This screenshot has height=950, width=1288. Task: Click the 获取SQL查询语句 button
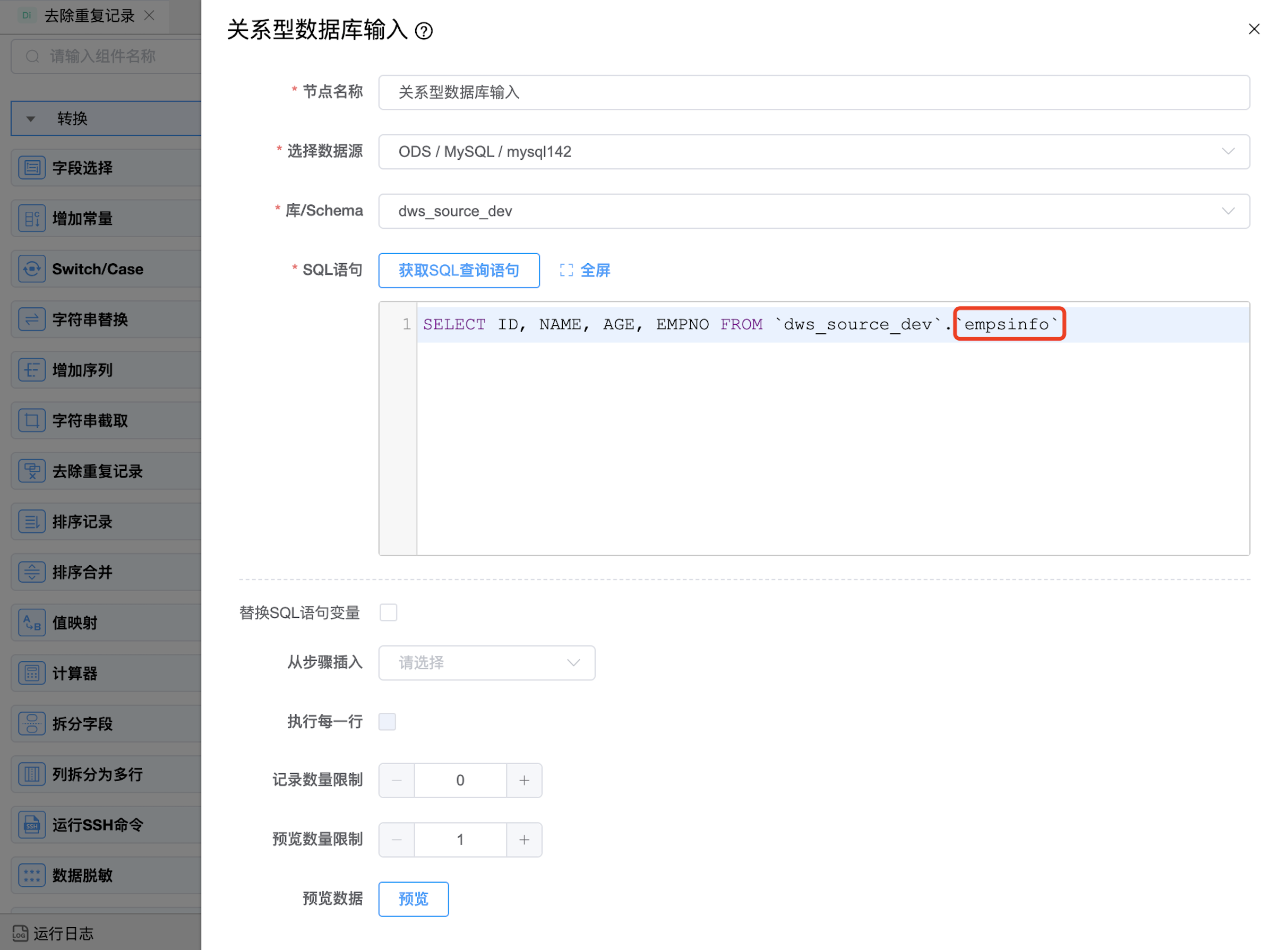[x=459, y=270]
